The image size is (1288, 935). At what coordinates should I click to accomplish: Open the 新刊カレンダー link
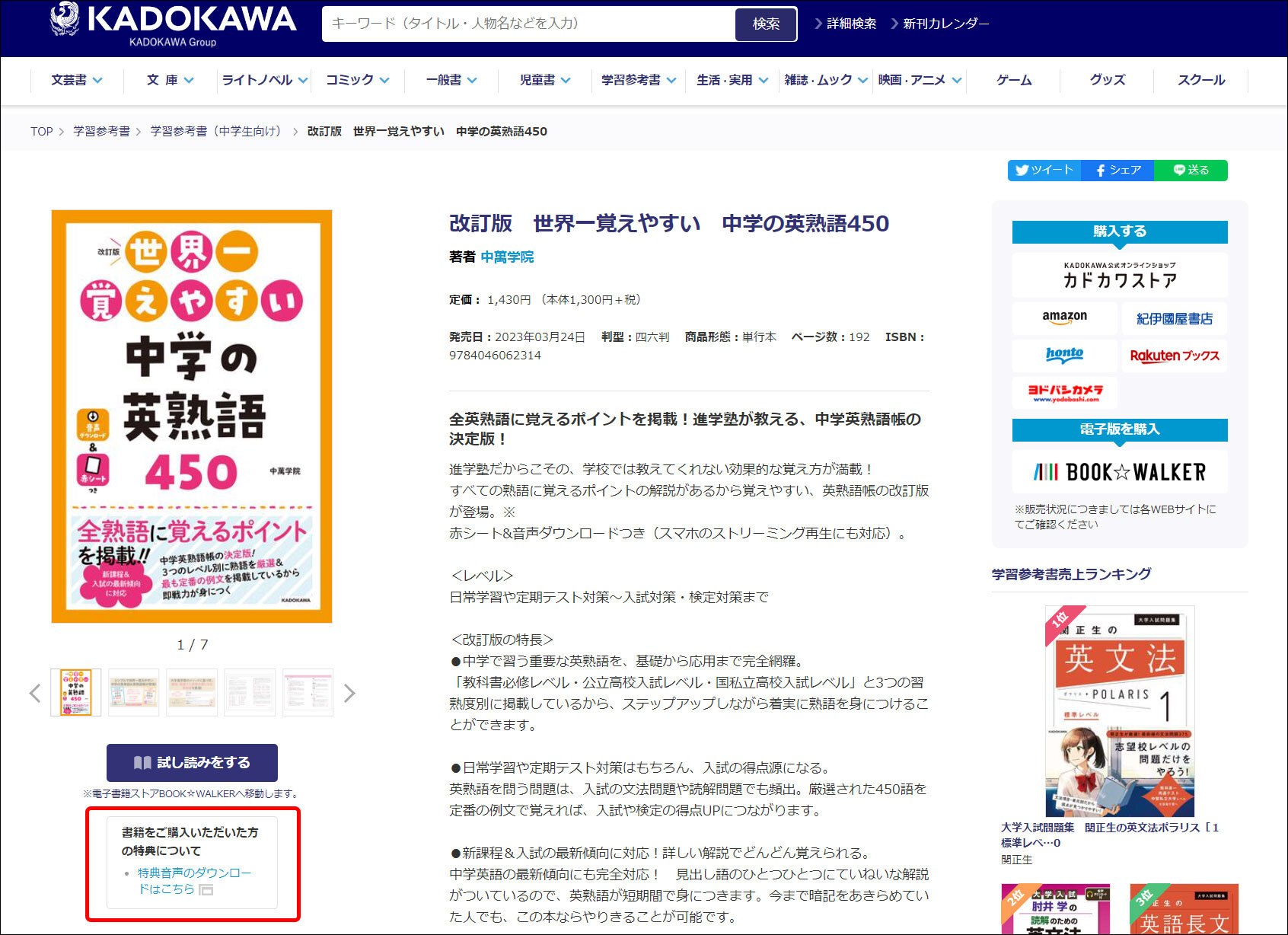pos(939,24)
